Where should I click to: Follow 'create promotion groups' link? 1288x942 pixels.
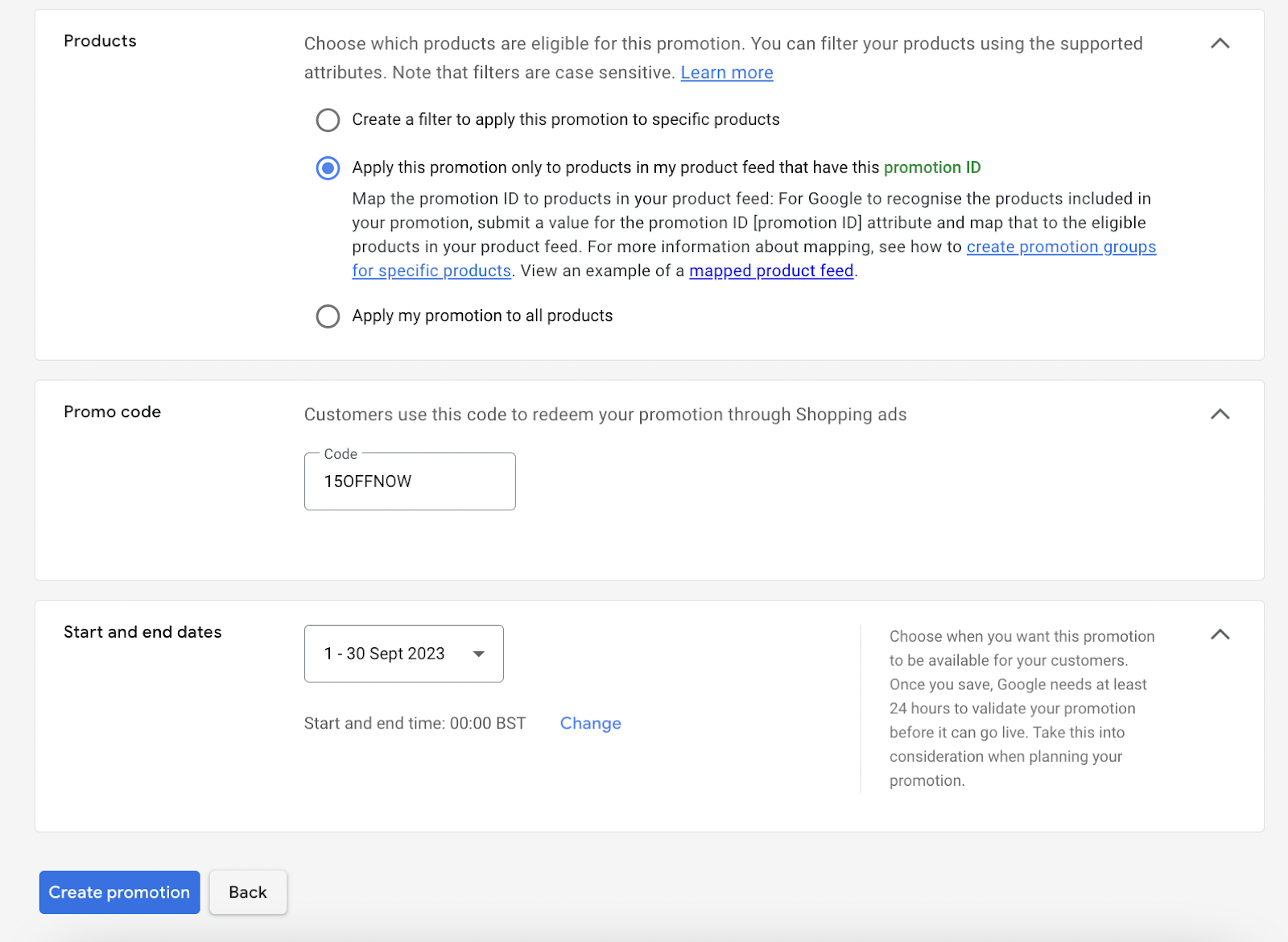click(x=1060, y=246)
